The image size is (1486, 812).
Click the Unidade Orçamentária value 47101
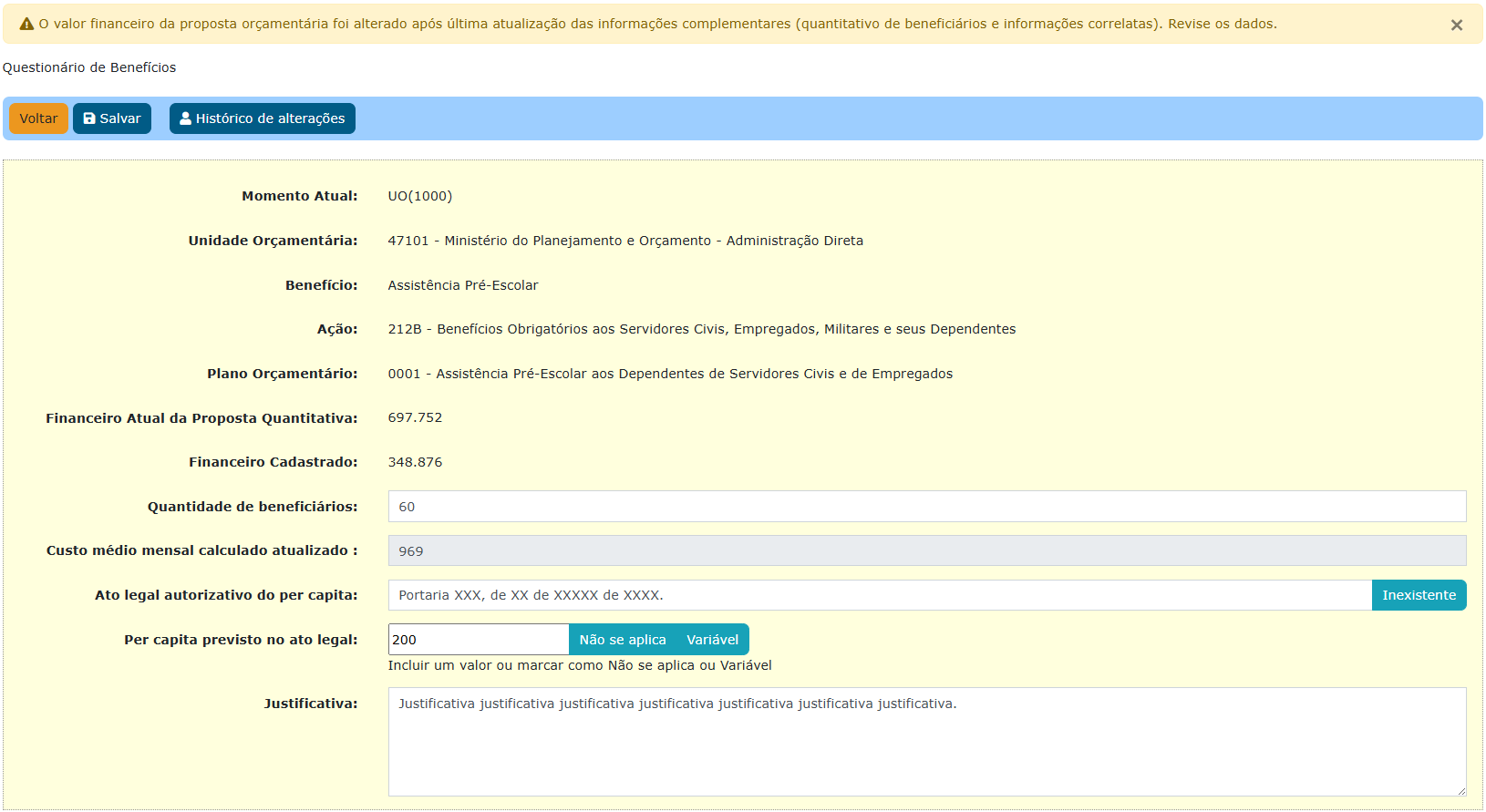pyautogui.click(x=625, y=241)
